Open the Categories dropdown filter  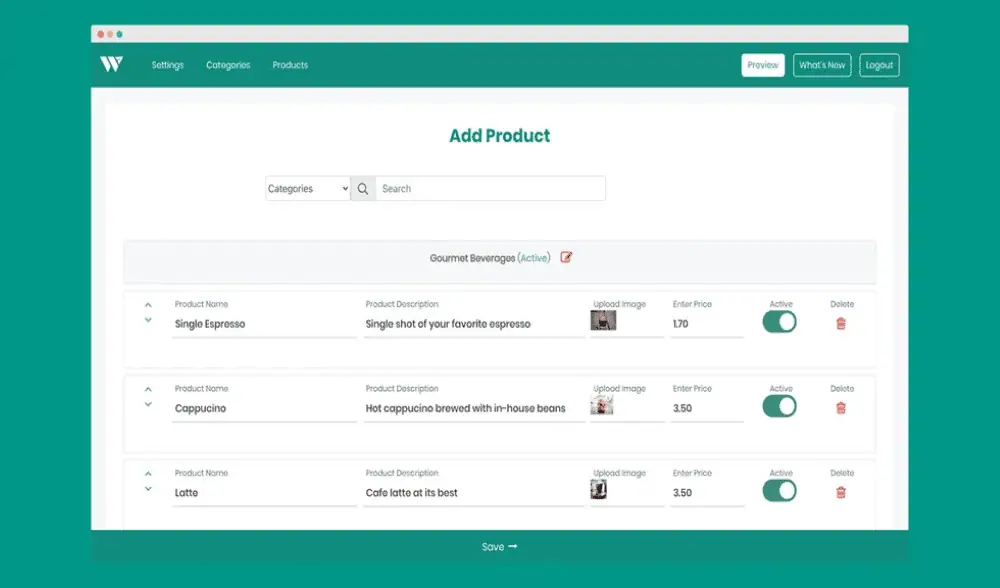pyautogui.click(x=307, y=189)
